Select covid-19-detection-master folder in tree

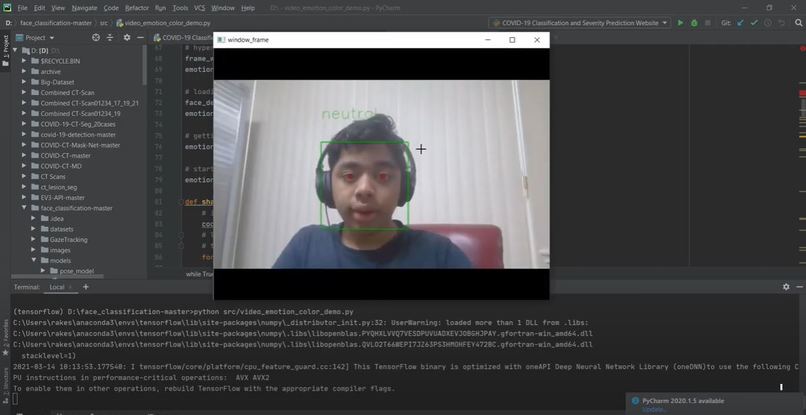[78, 134]
